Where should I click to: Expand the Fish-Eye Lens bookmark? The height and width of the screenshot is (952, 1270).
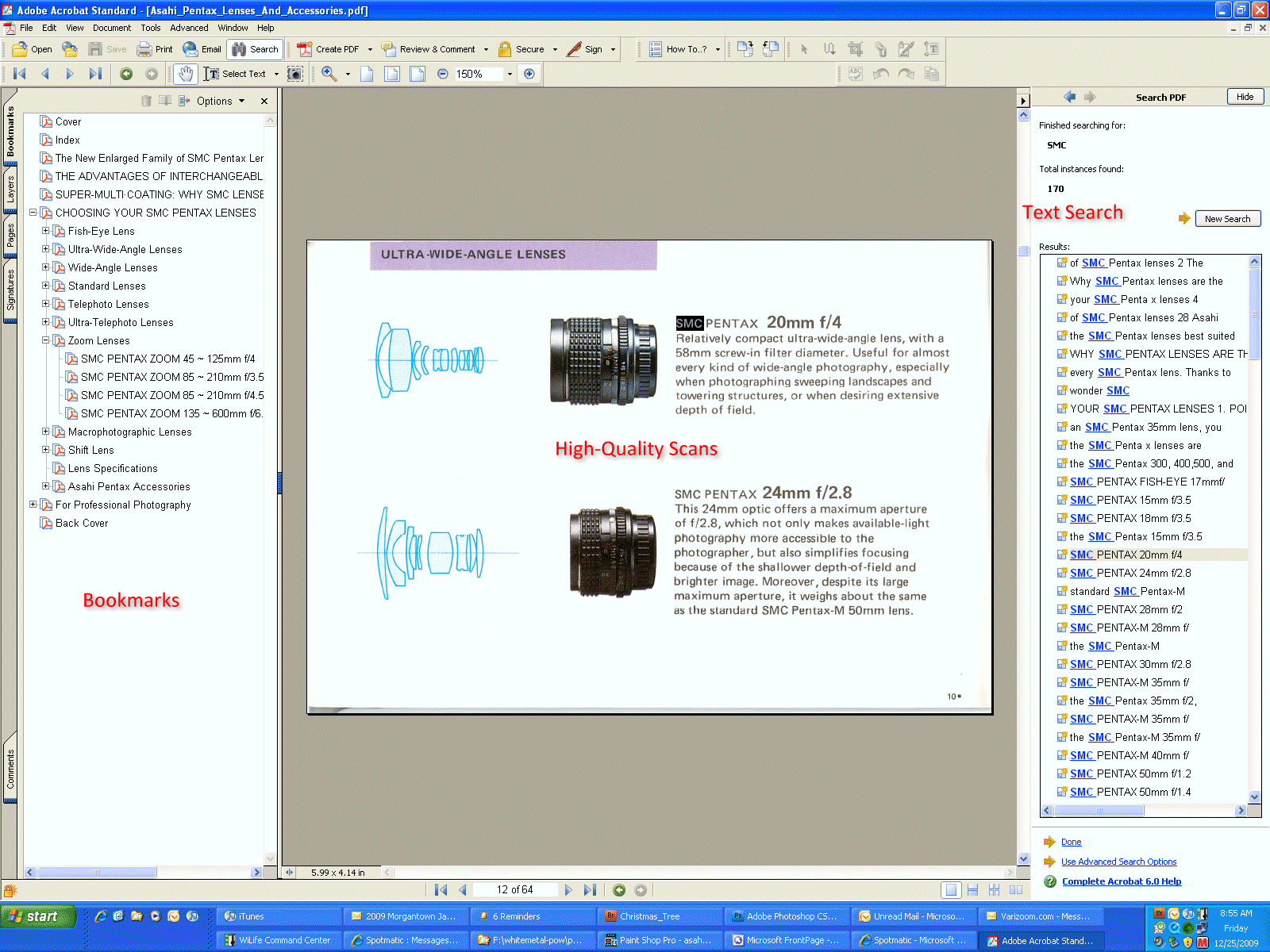(x=45, y=231)
